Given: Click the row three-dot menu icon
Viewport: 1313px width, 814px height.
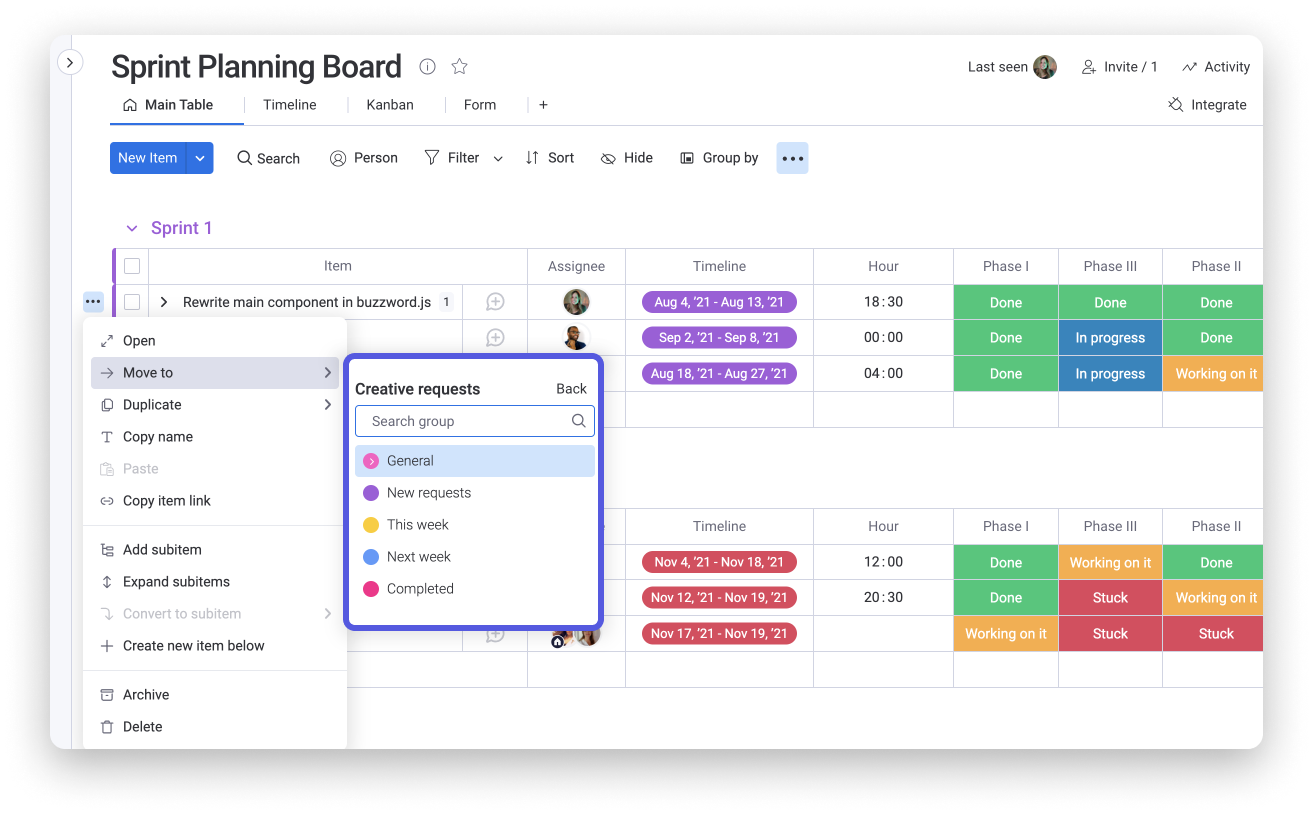Looking at the screenshot, I should point(93,302).
